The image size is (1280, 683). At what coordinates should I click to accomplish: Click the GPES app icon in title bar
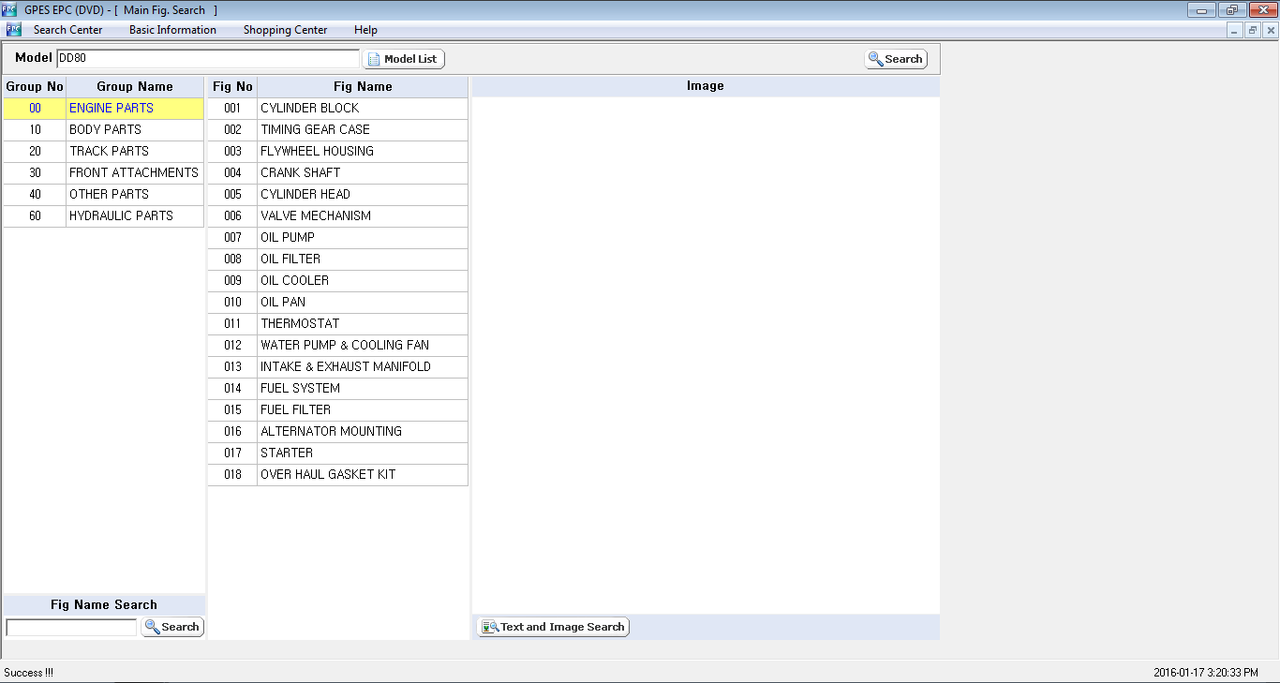tap(11, 10)
